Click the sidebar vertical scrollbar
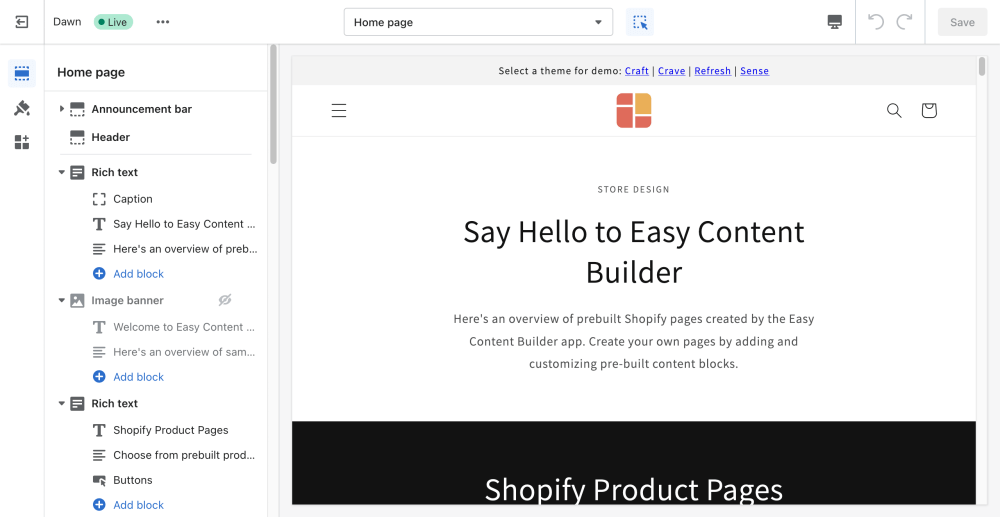Image resolution: width=1000 pixels, height=517 pixels. coord(273,105)
